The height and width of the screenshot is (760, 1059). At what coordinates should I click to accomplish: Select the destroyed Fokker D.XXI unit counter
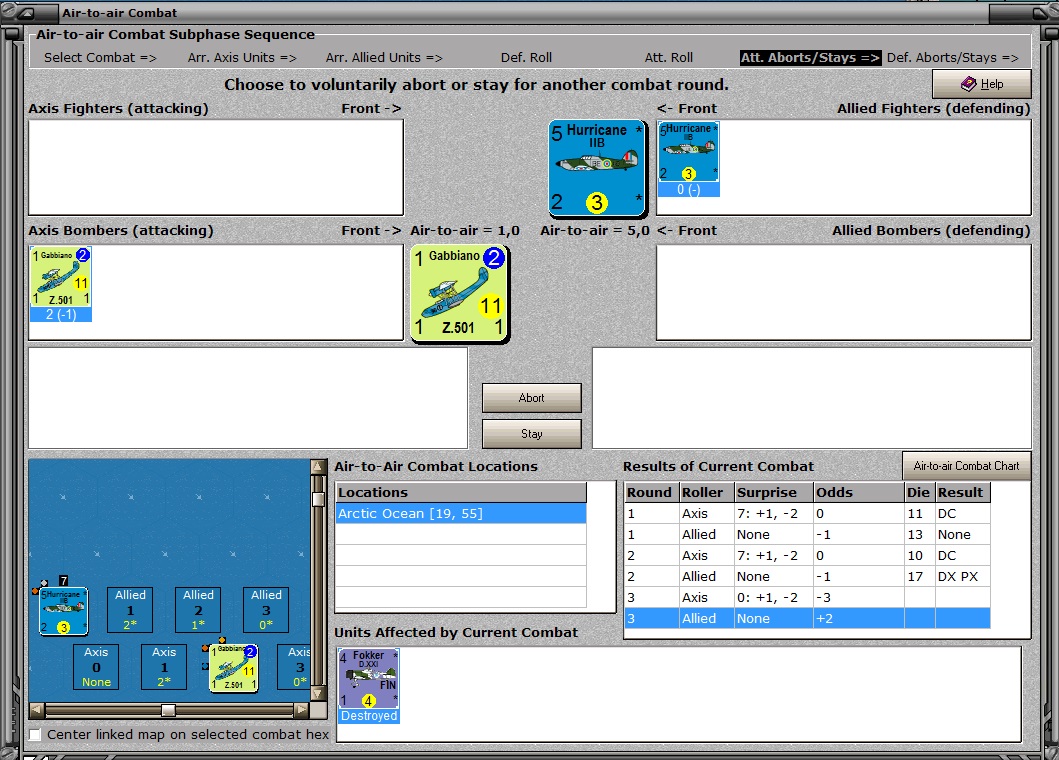tap(369, 679)
